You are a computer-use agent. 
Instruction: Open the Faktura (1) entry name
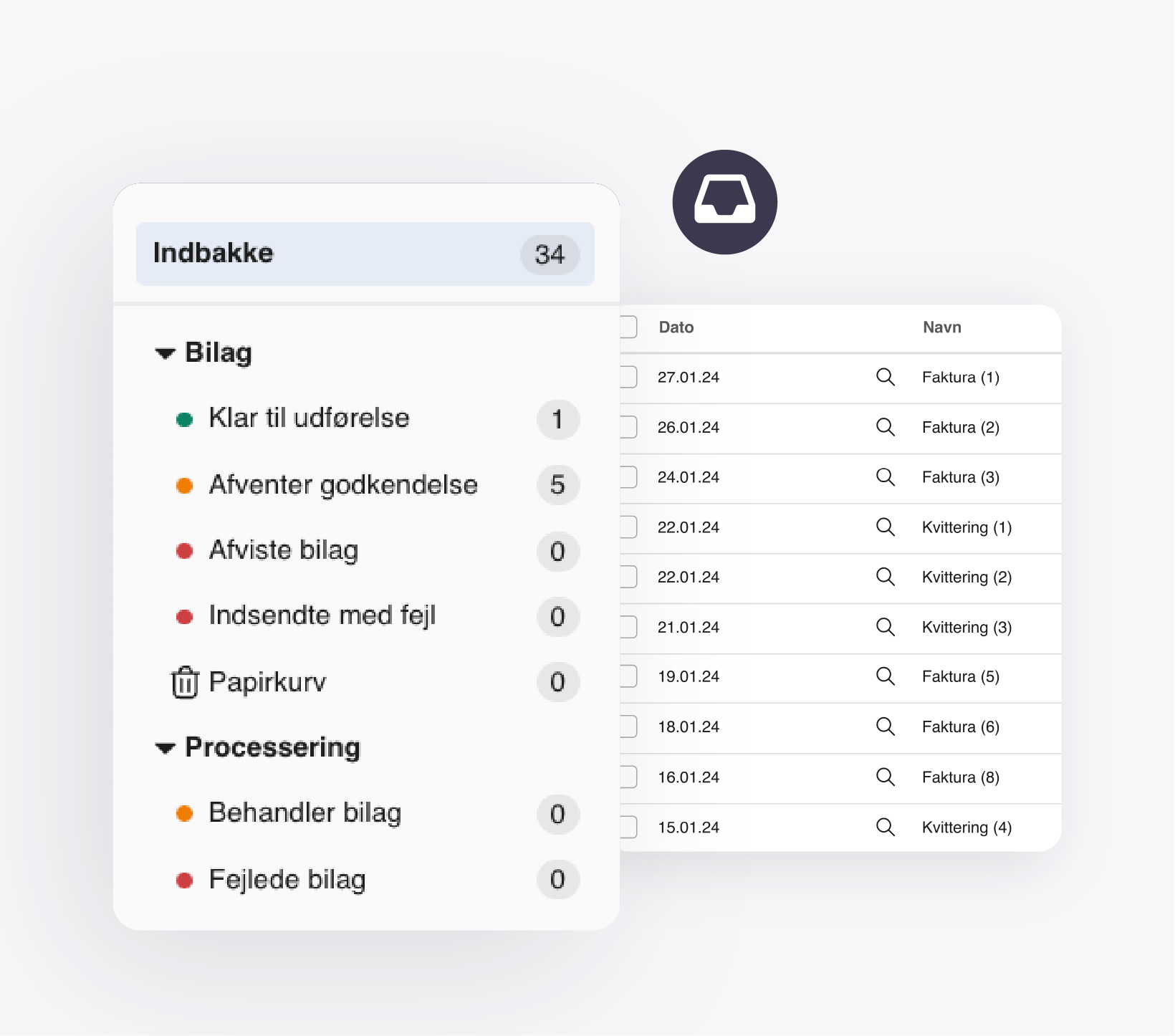pos(961,378)
